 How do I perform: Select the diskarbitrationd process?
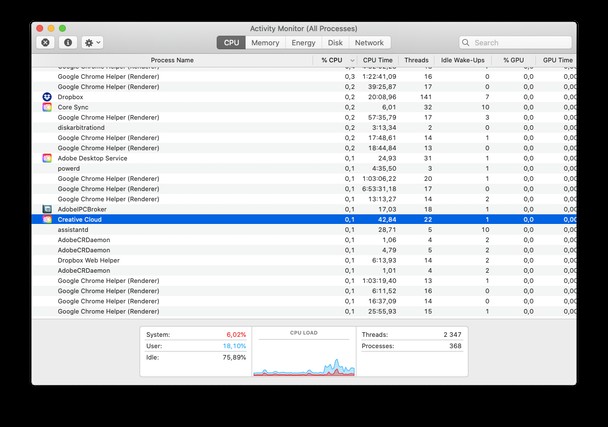pos(304,128)
